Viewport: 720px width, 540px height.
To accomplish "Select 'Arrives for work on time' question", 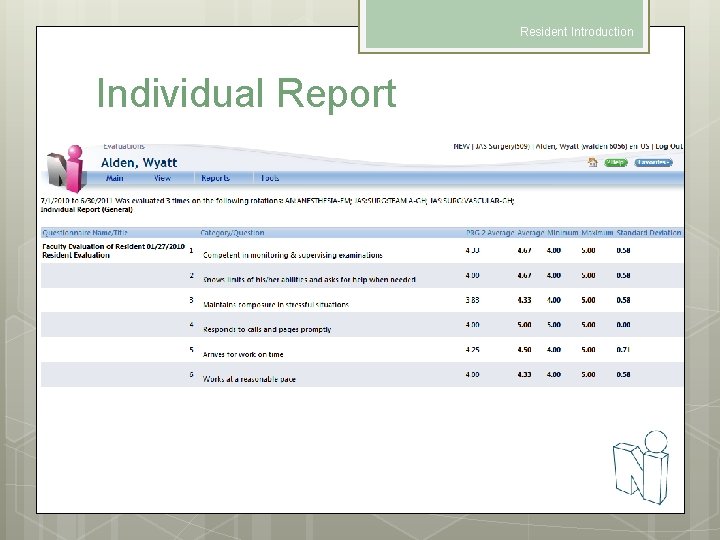I will pyautogui.click(x=243, y=354).
